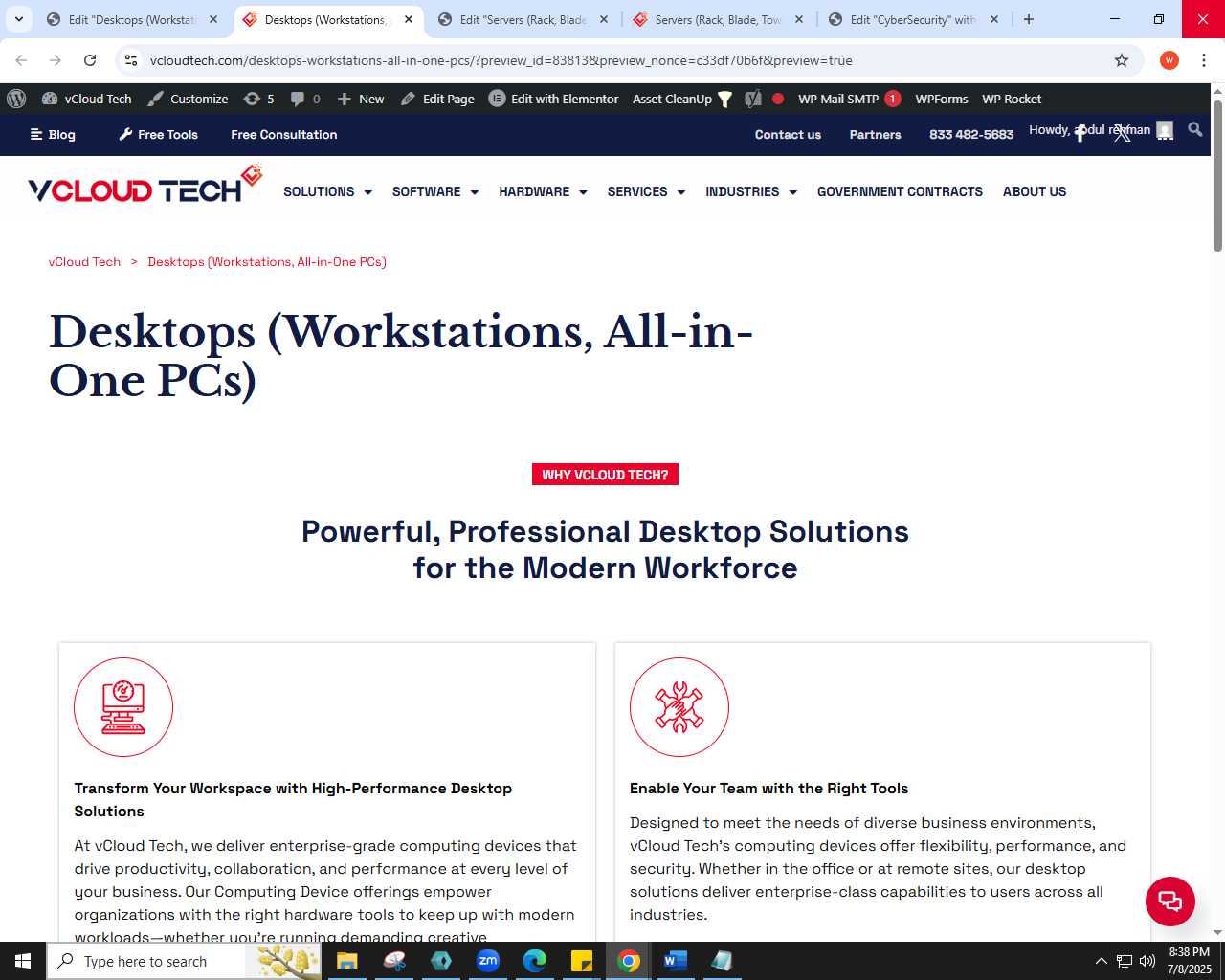Image resolution: width=1225 pixels, height=980 pixels.
Task: Click Edit with Elementor
Action: click(x=554, y=99)
